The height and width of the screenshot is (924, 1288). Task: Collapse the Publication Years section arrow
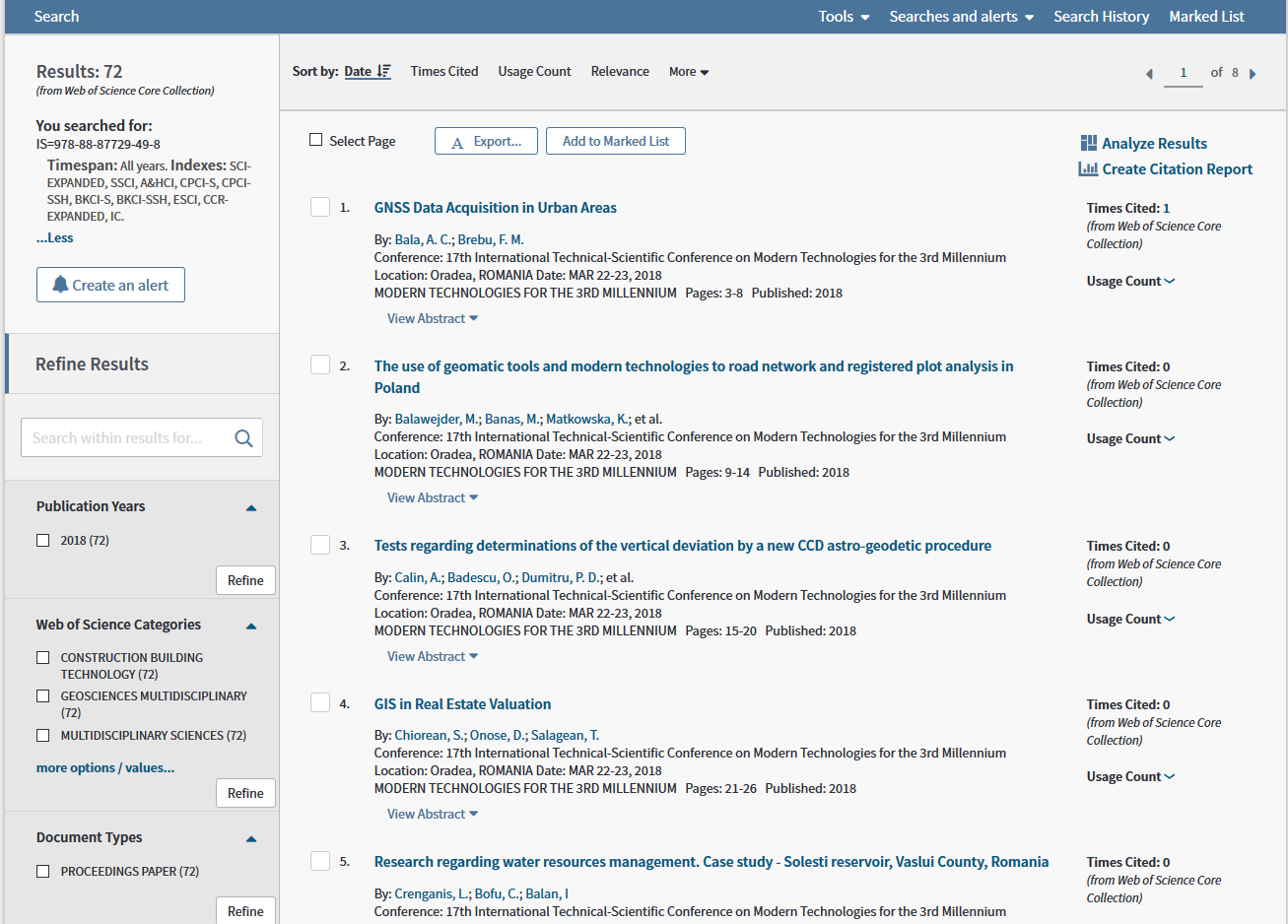(251, 508)
